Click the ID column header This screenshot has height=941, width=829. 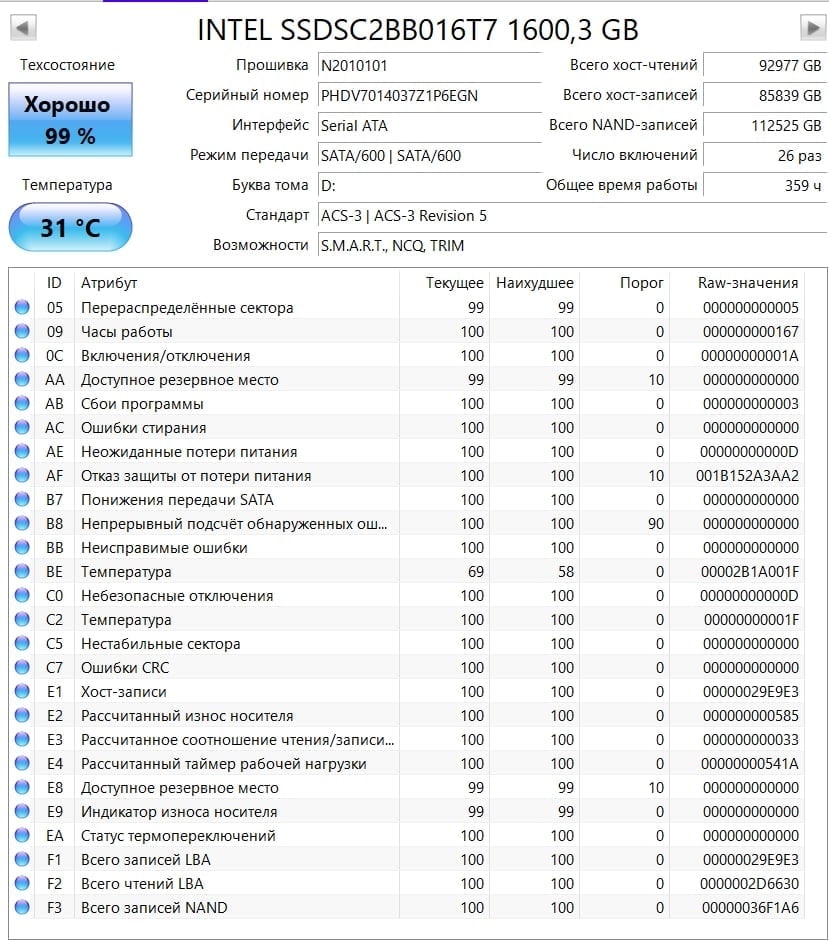[54, 283]
